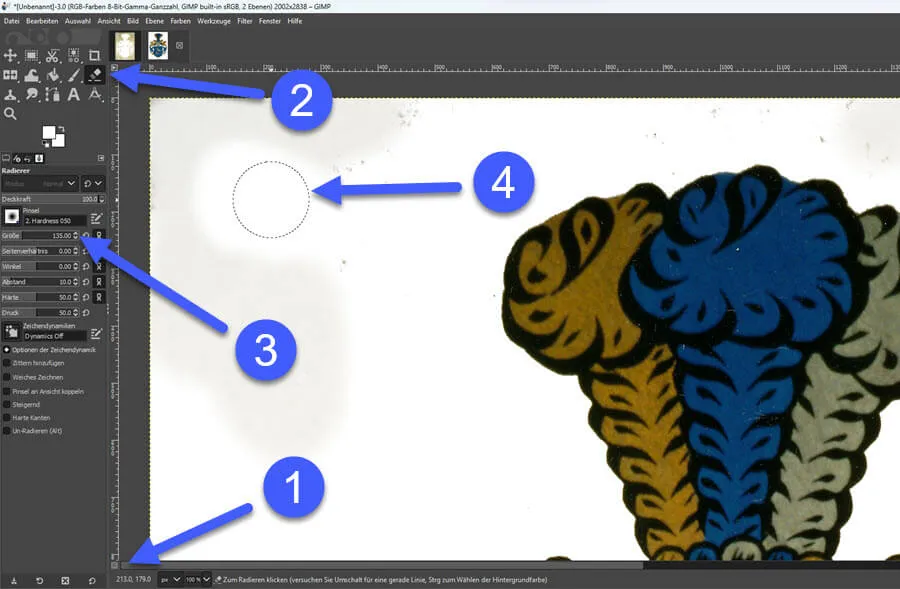Toggle the Harte Kanten option
The width and height of the screenshot is (900, 589).
7,417
